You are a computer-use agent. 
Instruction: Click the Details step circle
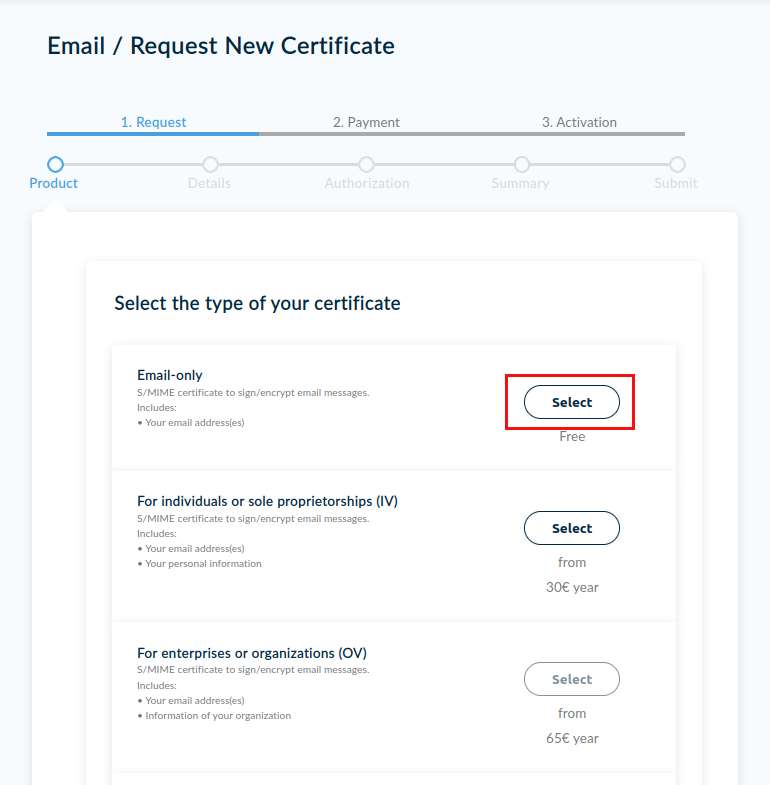(x=210, y=164)
